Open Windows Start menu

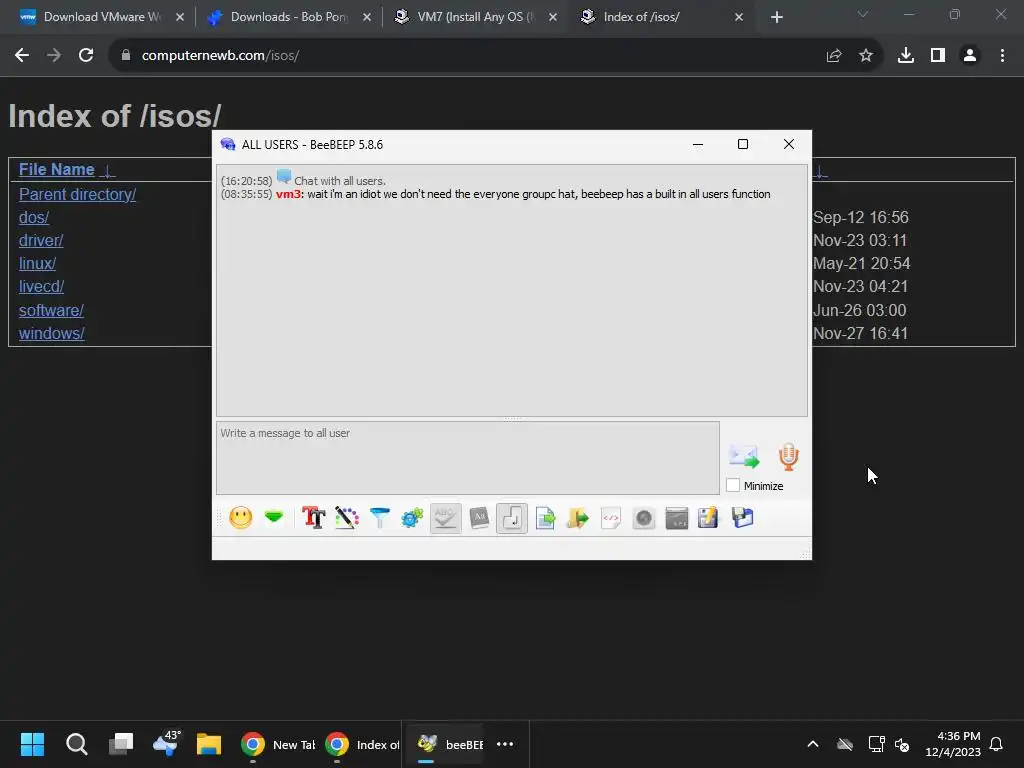click(32, 744)
